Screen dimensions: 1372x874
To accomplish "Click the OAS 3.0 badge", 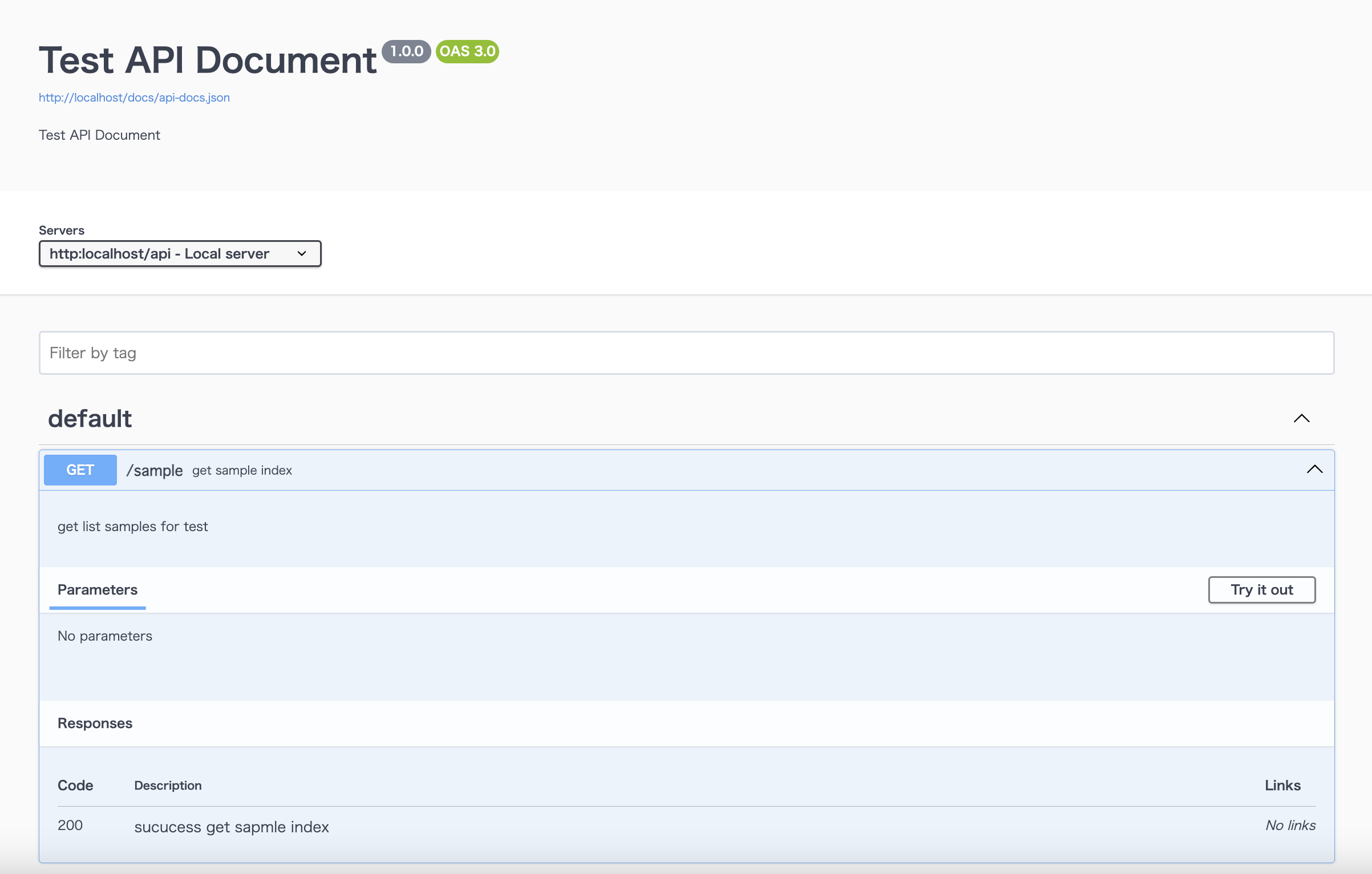I will tap(467, 51).
